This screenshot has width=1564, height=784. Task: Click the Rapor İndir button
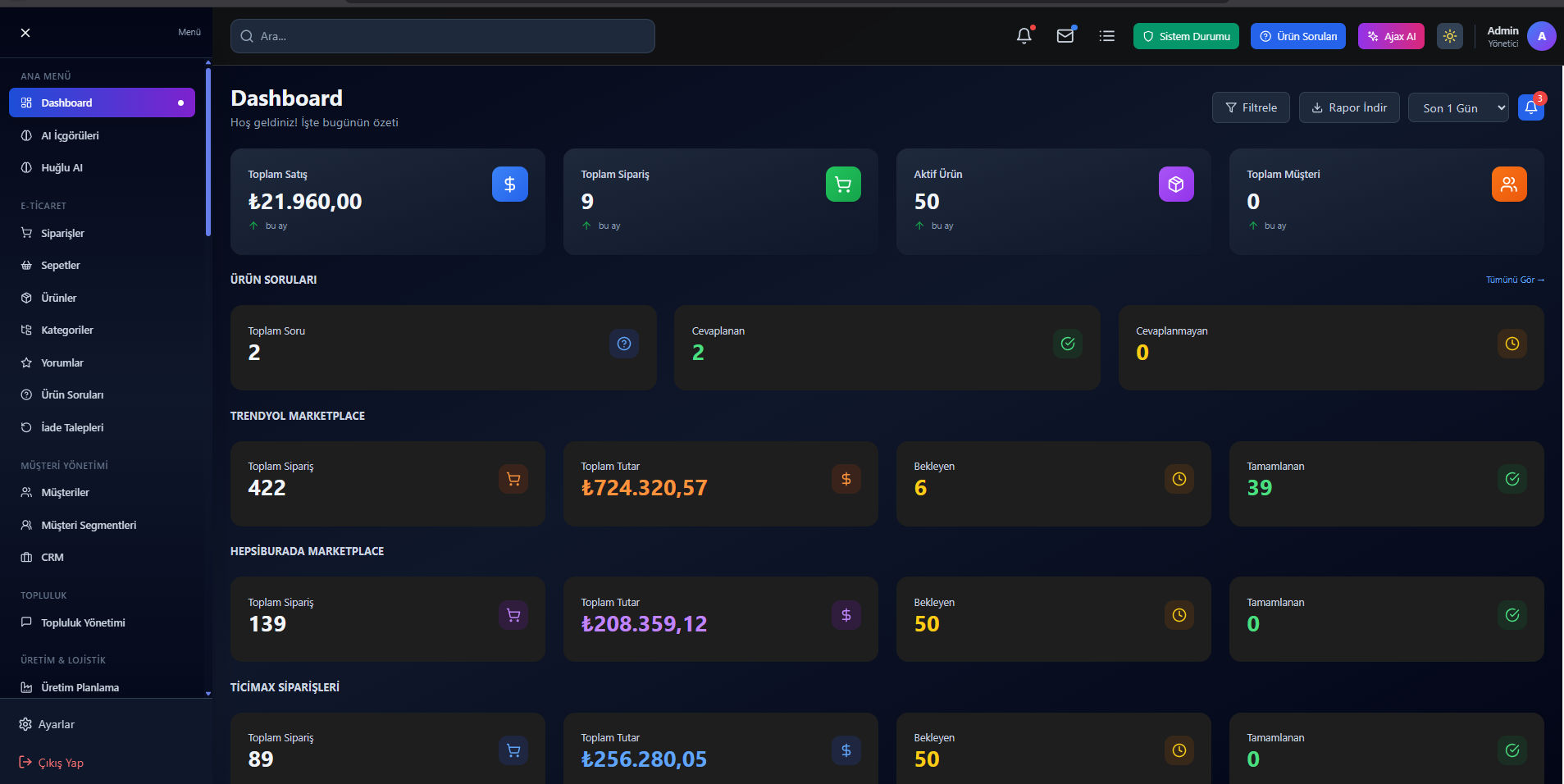1348,107
